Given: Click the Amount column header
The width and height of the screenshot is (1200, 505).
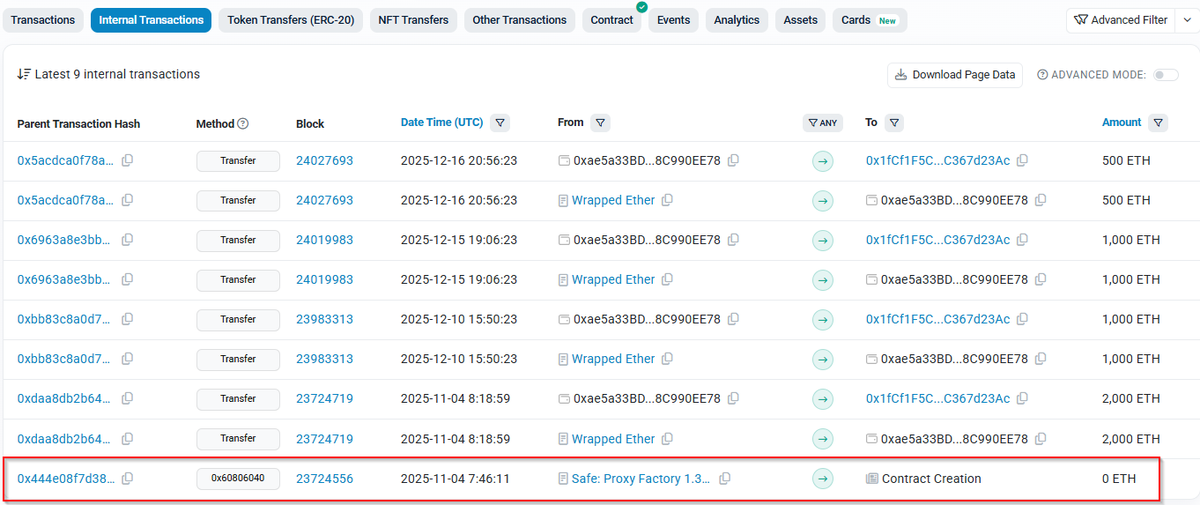Looking at the screenshot, I should 1122,122.
